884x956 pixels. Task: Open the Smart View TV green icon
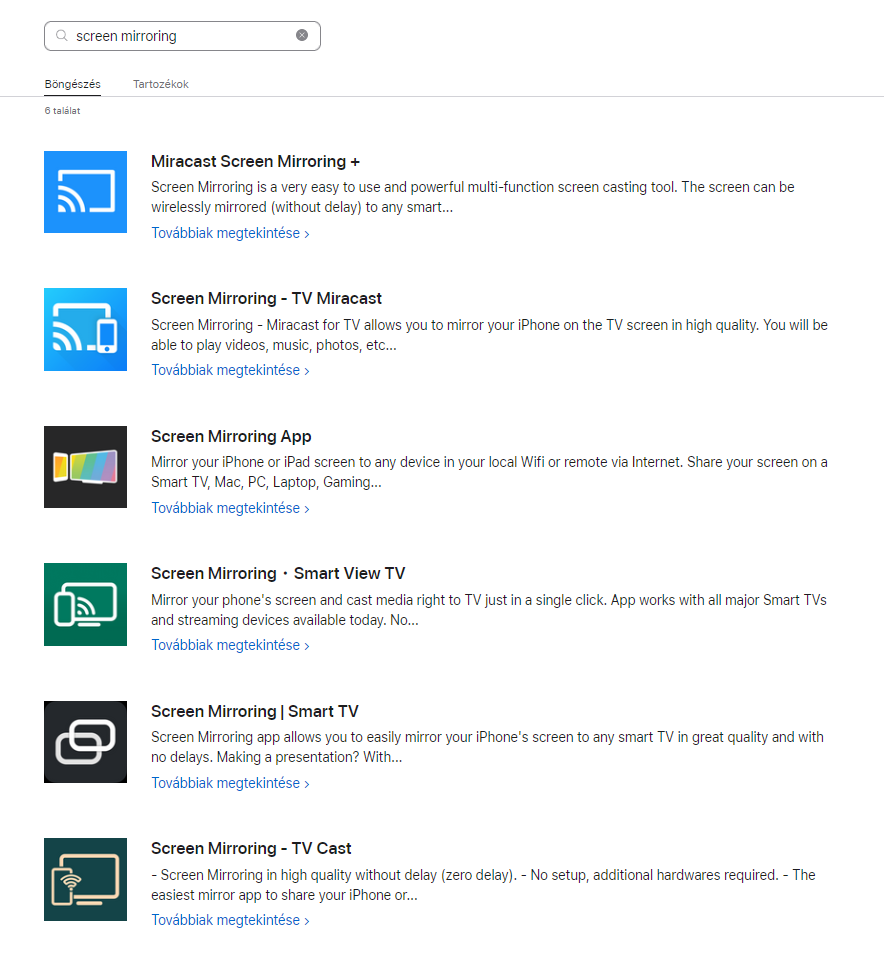click(x=85, y=604)
